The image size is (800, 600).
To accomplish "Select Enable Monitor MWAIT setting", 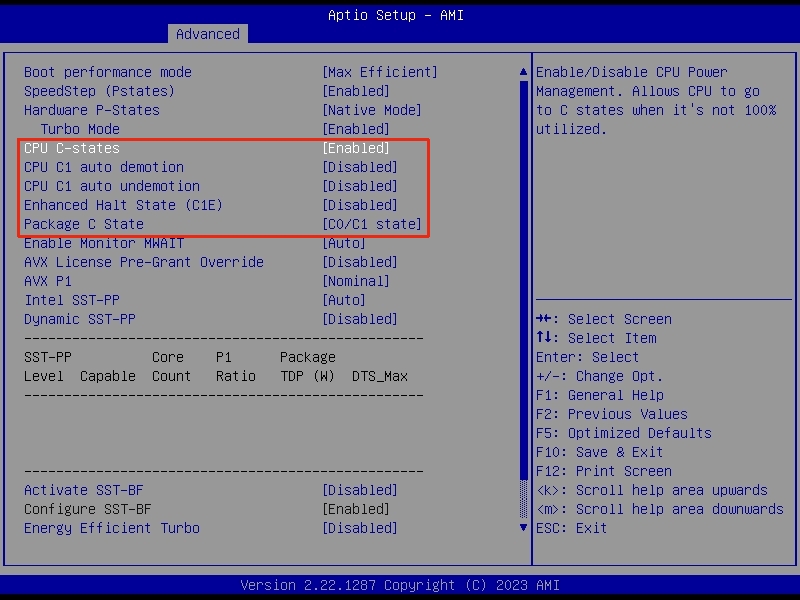I will (104, 243).
